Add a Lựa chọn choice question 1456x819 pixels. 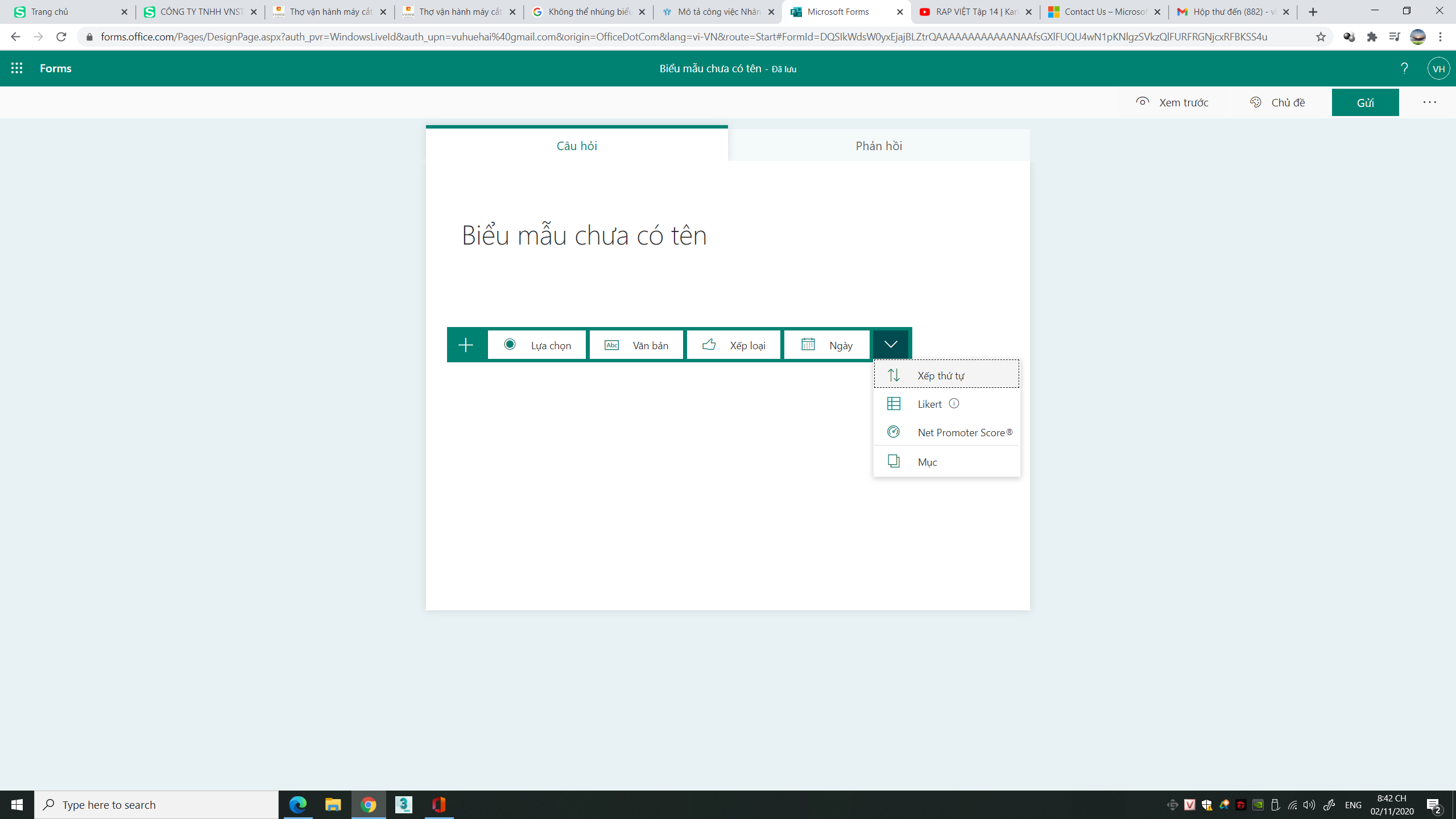tap(537, 345)
